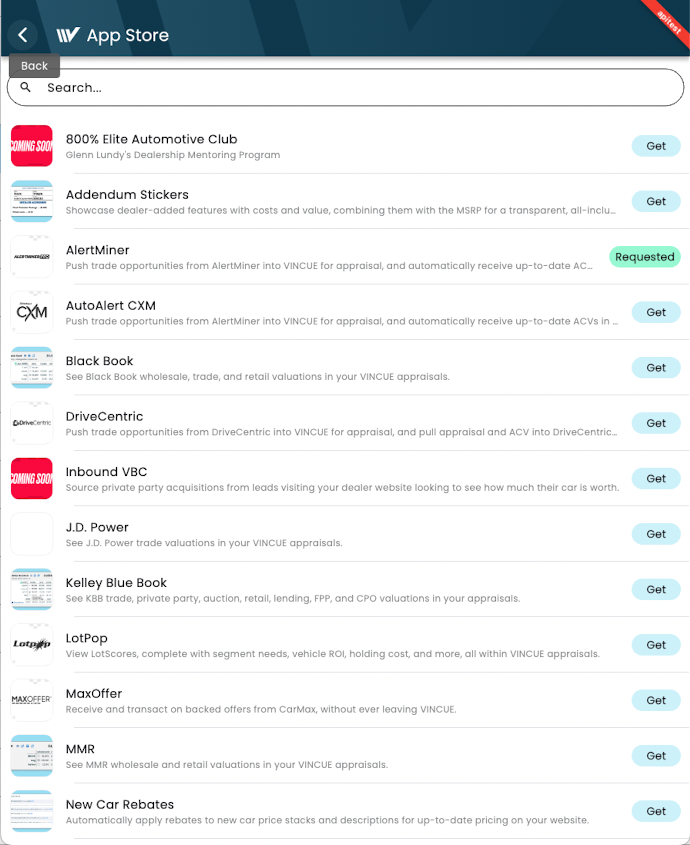Click the LotPop logo icon
The image size is (690, 845).
(x=31, y=644)
